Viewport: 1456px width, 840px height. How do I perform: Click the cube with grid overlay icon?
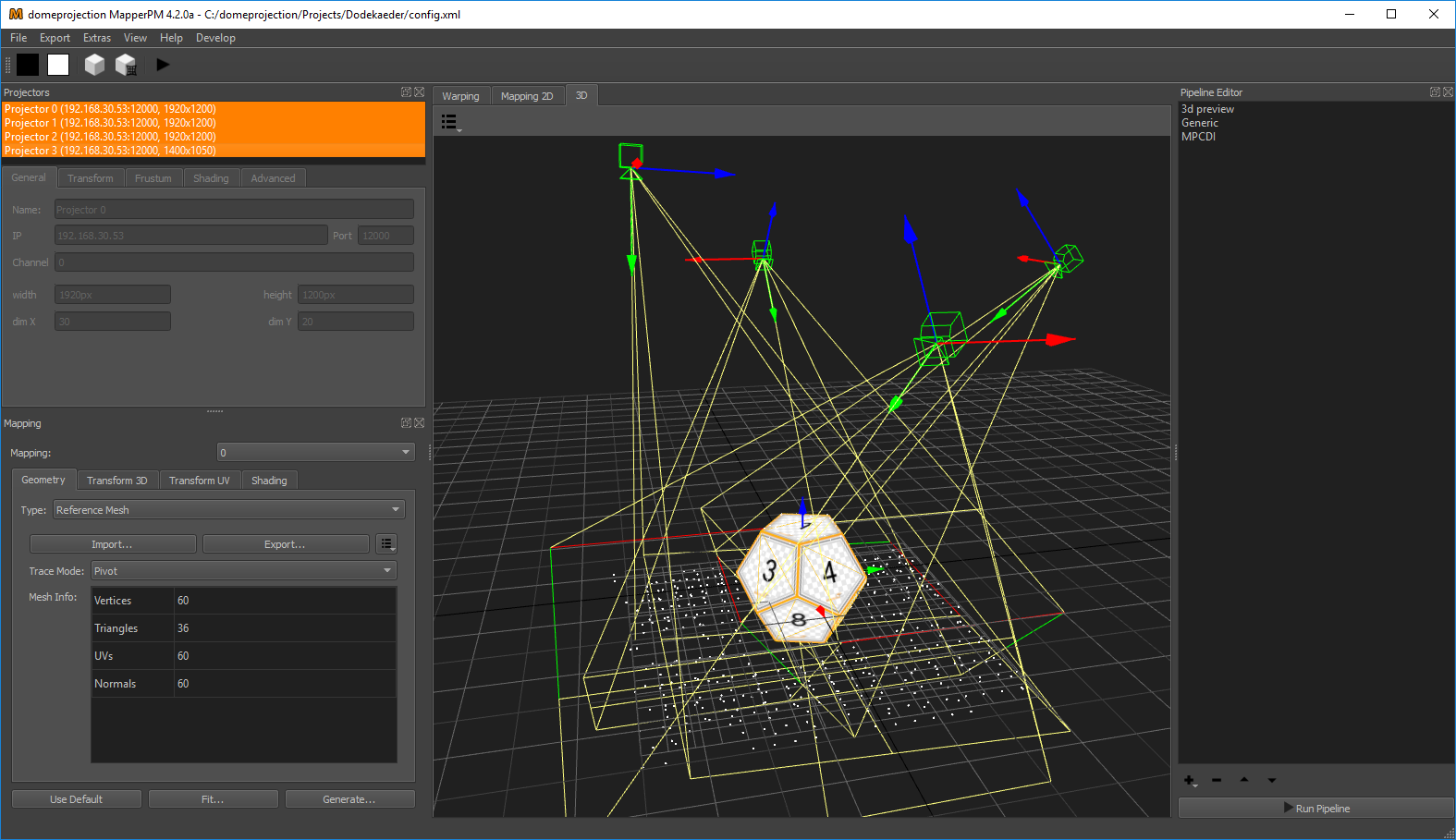point(126,65)
